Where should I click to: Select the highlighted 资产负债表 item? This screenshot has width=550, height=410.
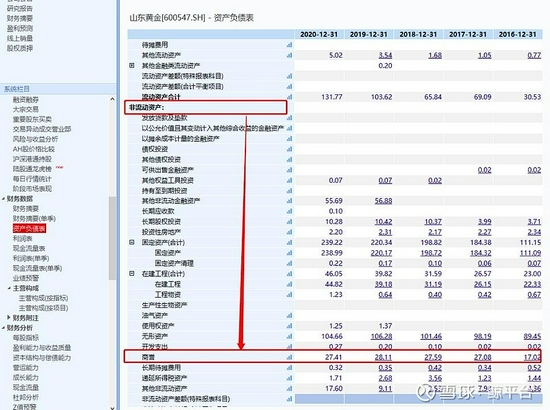29,229
